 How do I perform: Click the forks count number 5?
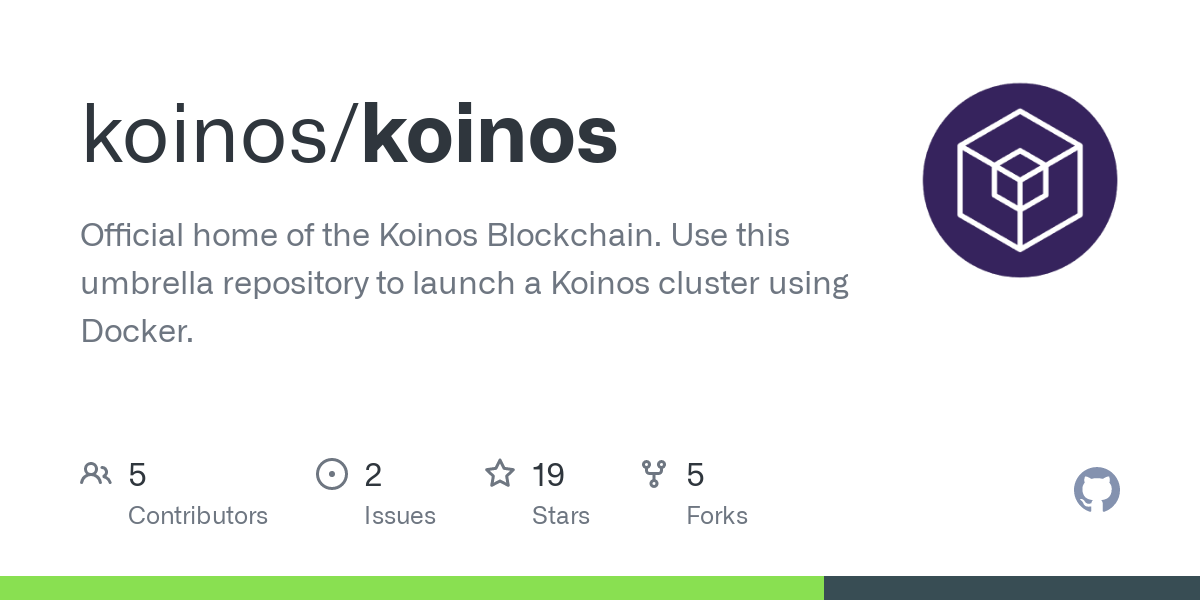(x=695, y=475)
